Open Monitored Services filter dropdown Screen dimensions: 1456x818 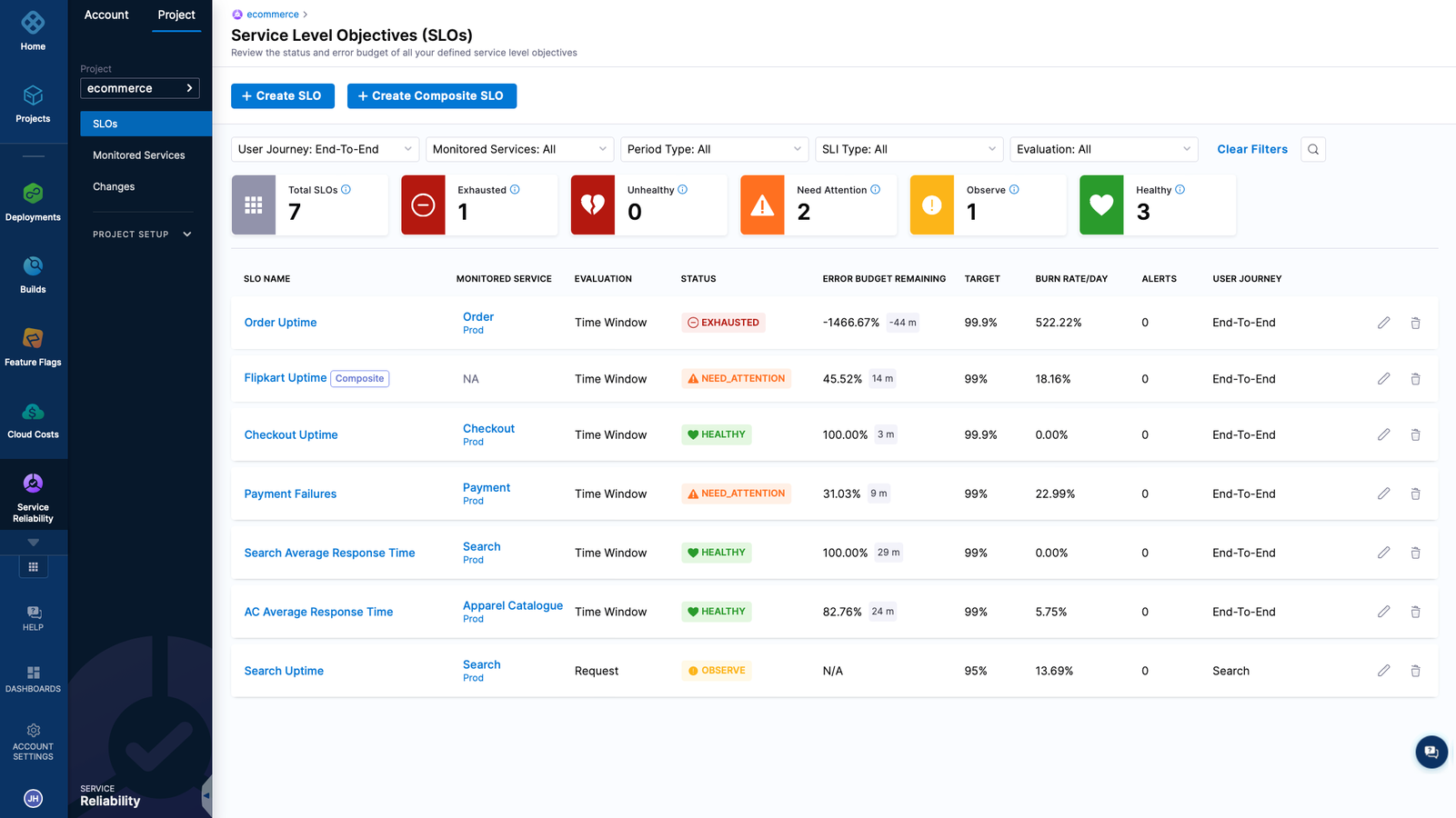tap(520, 149)
